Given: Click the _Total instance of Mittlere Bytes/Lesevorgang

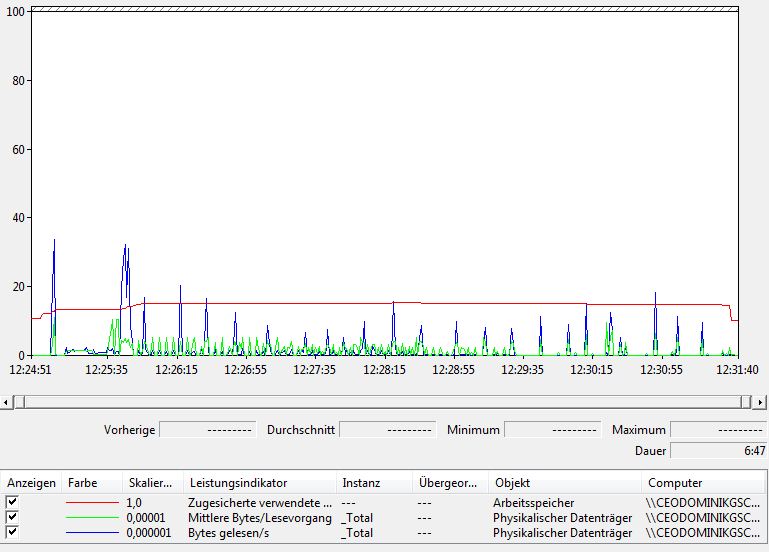Looking at the screenshot, I should tap(358, 518).
